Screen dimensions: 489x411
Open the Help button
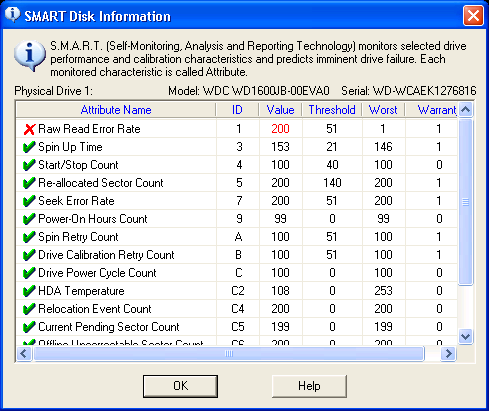pyautogui.click(x=309, y=386)
